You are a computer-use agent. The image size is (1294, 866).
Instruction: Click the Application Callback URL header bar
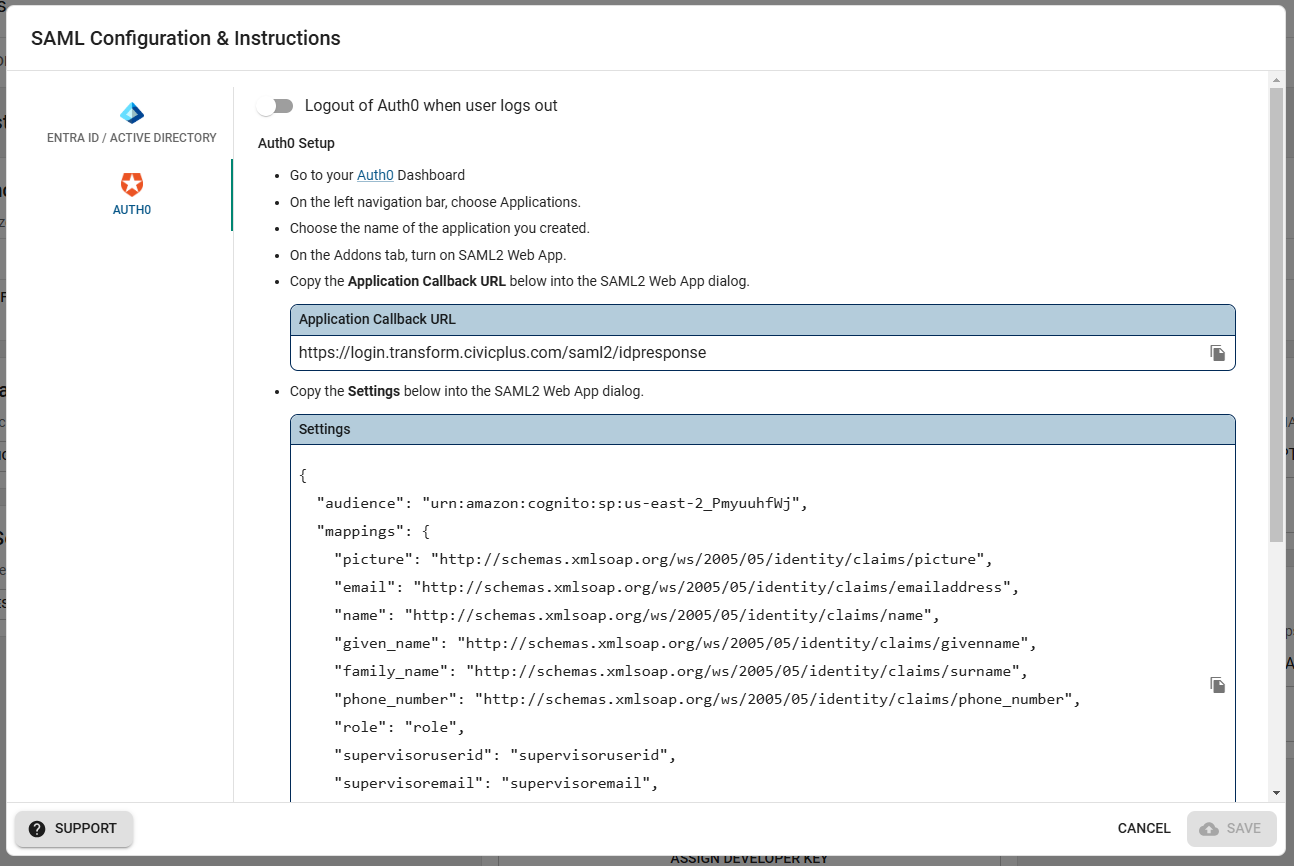tap(763, 320)
